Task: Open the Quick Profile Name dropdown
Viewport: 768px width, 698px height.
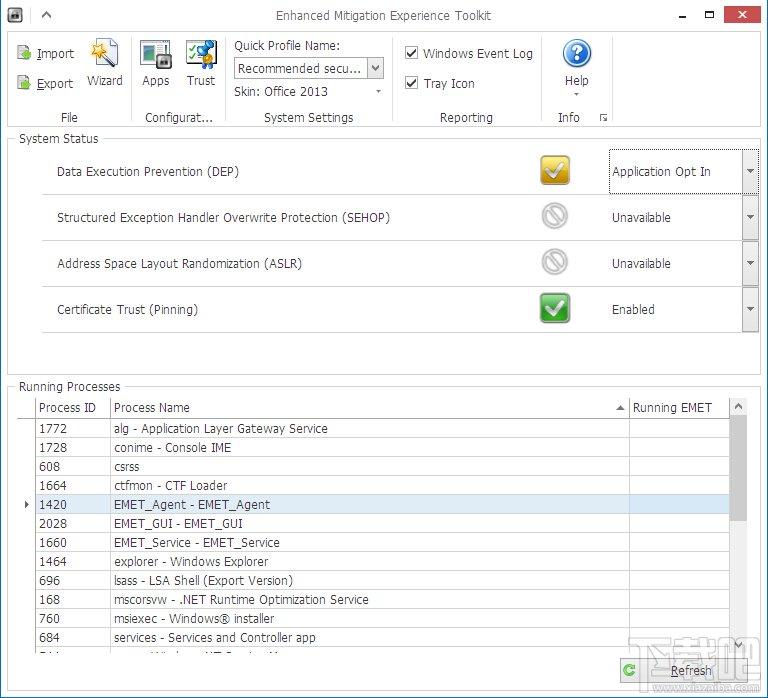Action: coord(375,68)
